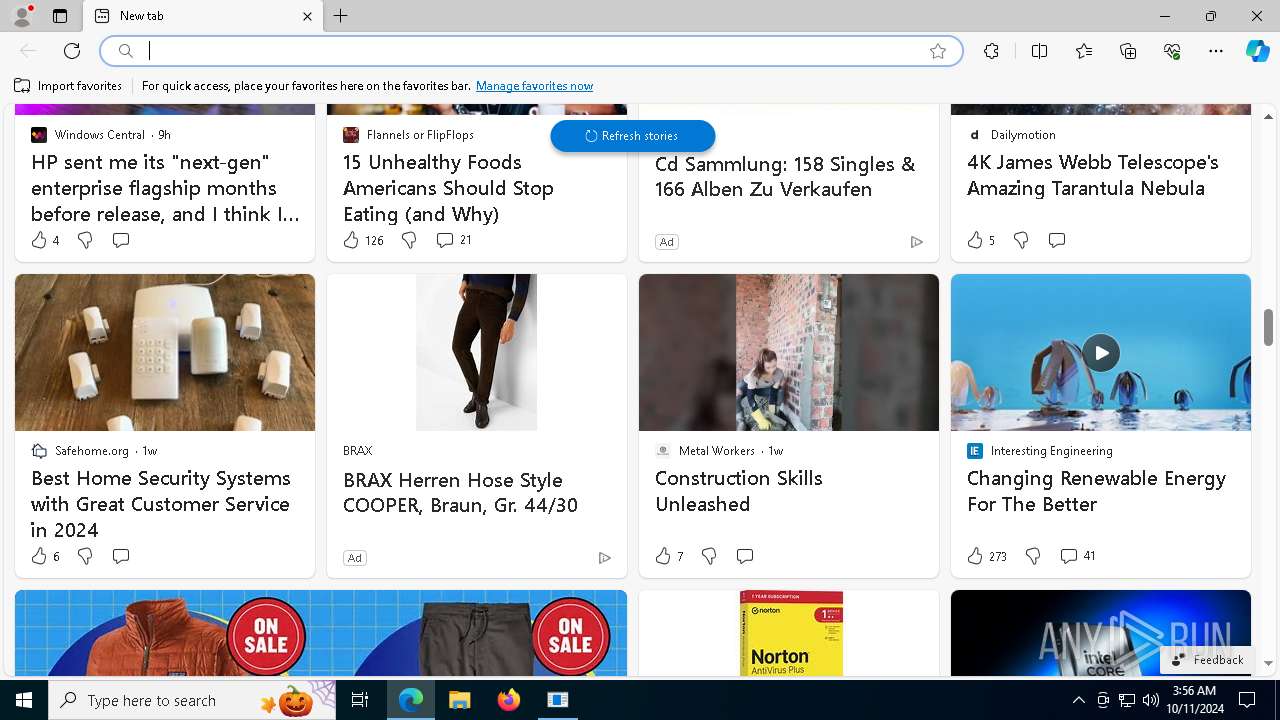Screen dimensions: 1280x720
Task: Click taskbar search box
Action: (x=192, y=700)
